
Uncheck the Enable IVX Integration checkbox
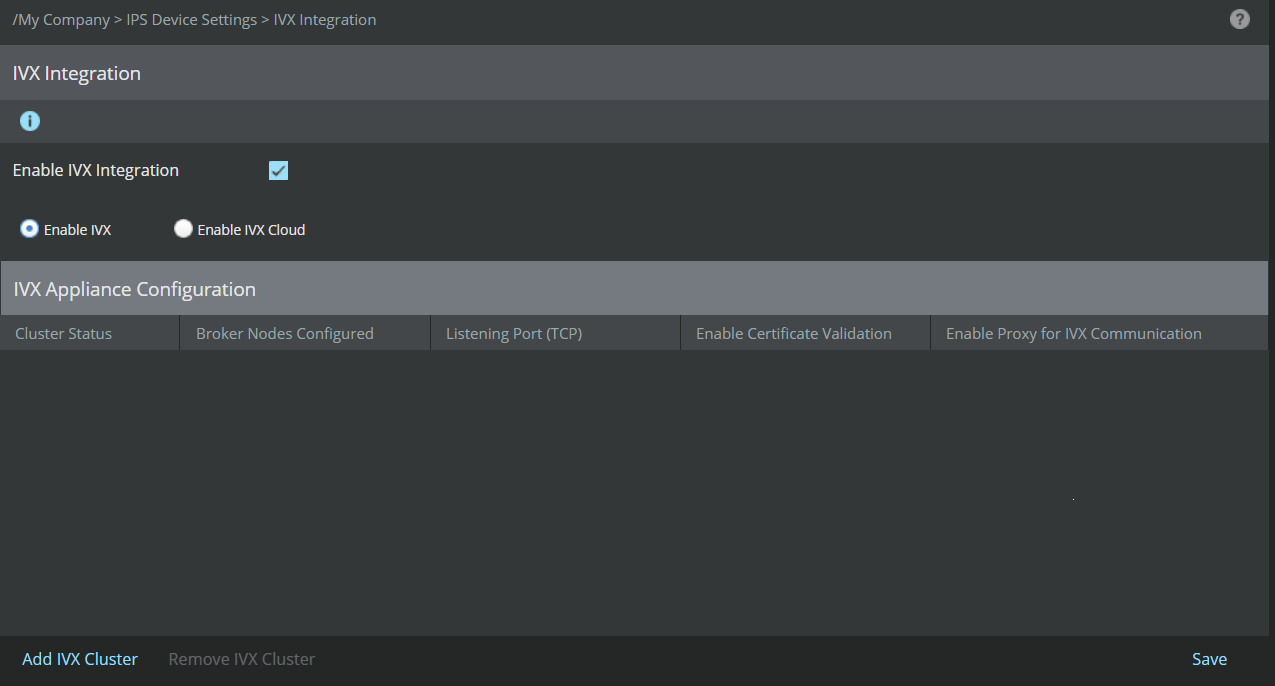278,170
